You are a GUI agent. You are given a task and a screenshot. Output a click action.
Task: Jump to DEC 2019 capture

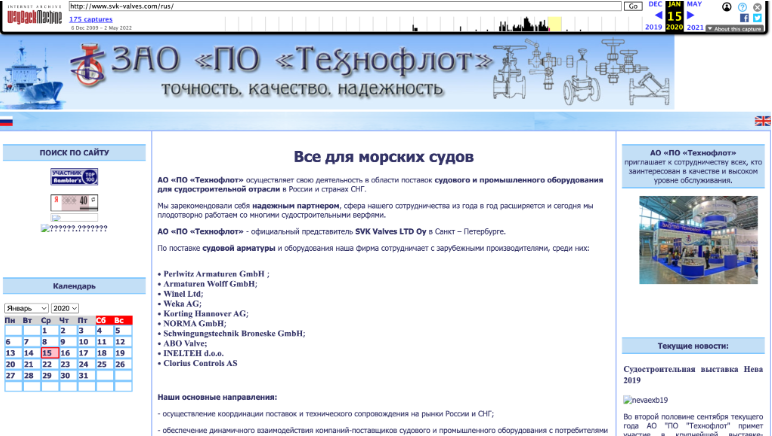click(655, 4)
